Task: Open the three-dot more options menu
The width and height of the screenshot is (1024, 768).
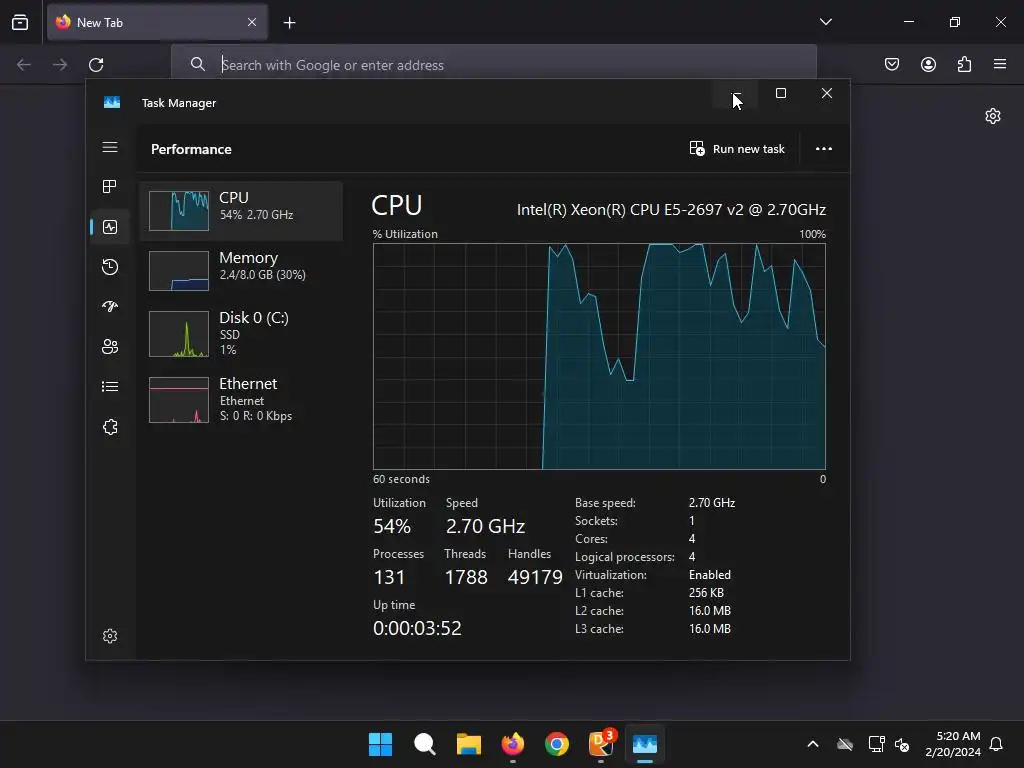Action: pos(824,149)
